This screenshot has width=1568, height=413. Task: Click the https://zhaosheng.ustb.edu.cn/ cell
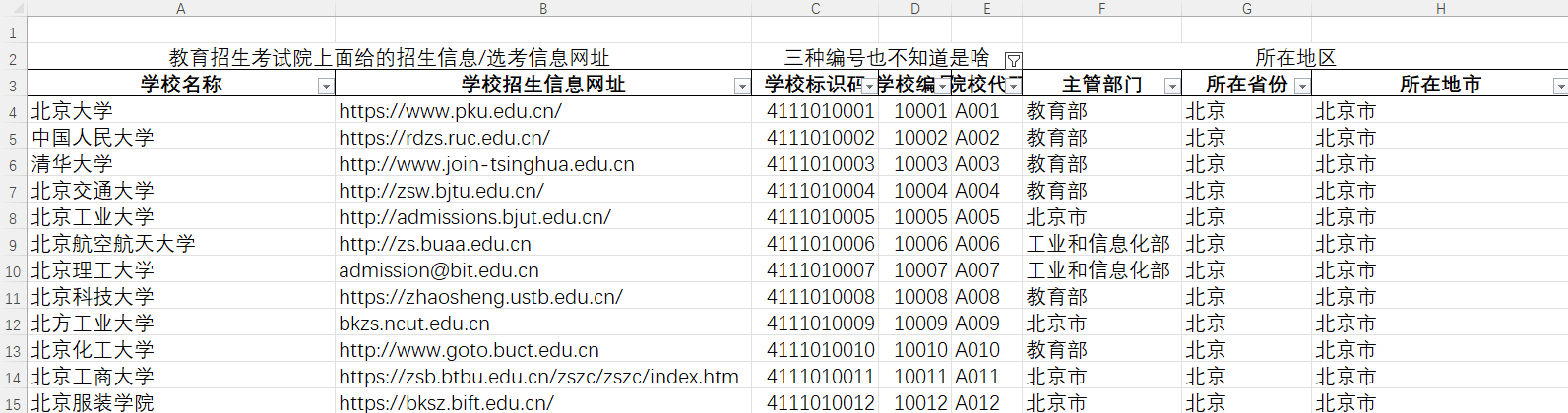tap(543, 297)
